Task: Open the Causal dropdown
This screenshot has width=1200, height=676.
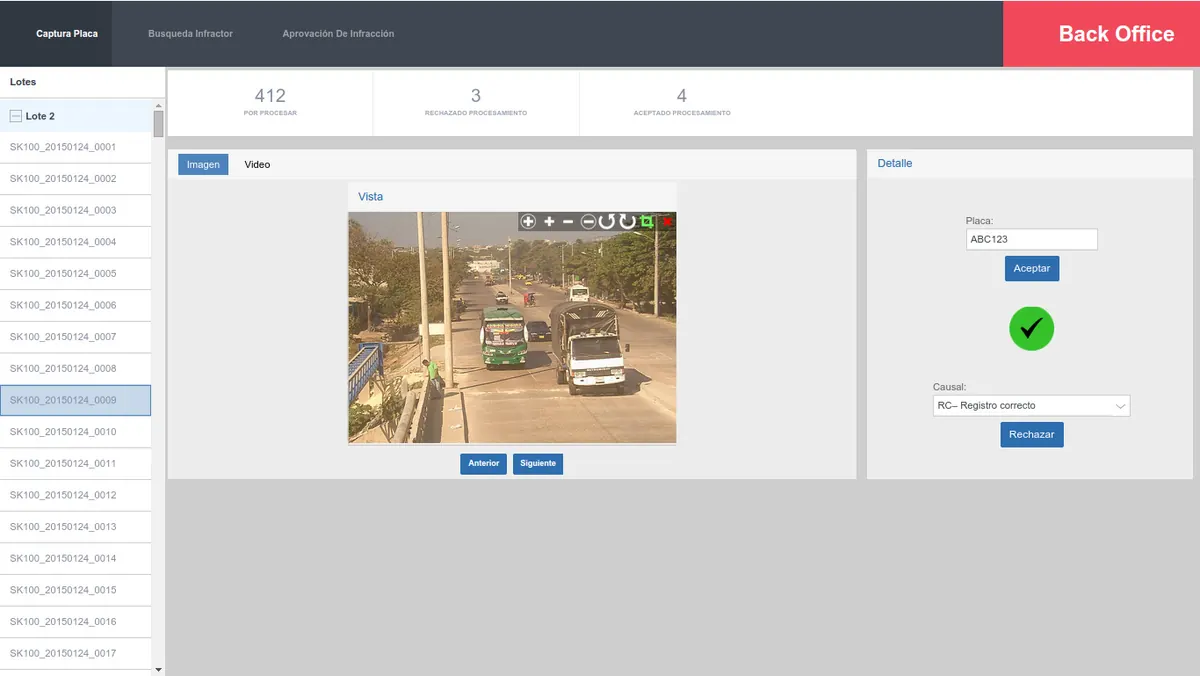Action: pos(1032,406)
